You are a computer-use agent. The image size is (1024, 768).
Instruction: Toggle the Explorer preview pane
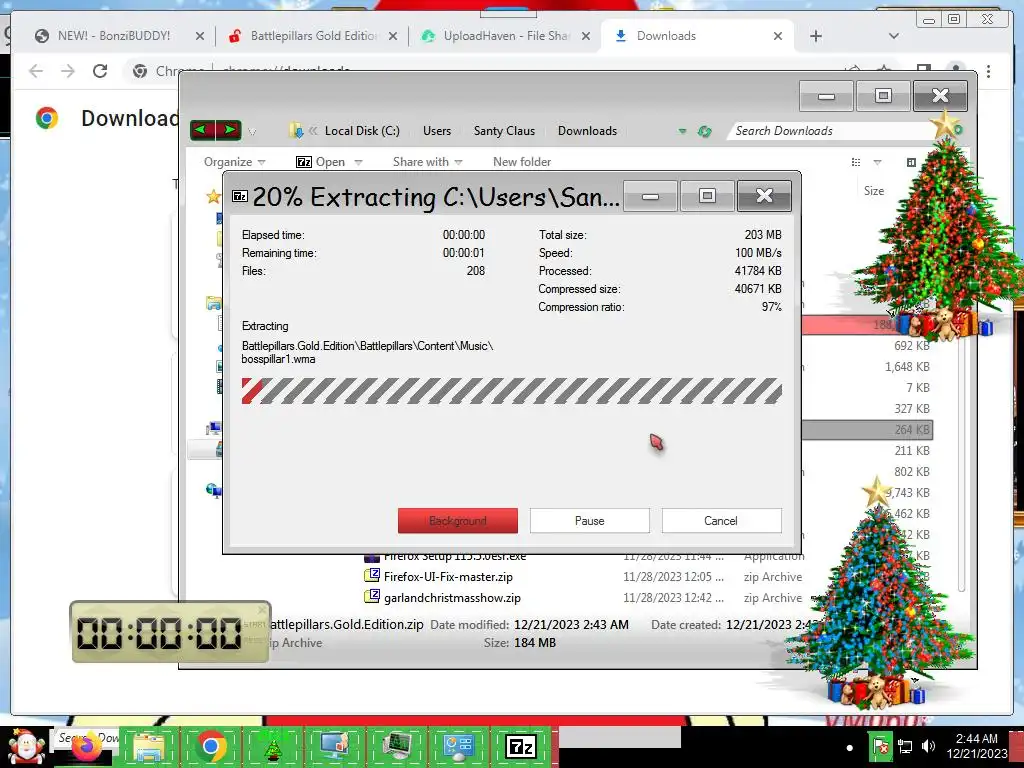click(x=912, y=162)
